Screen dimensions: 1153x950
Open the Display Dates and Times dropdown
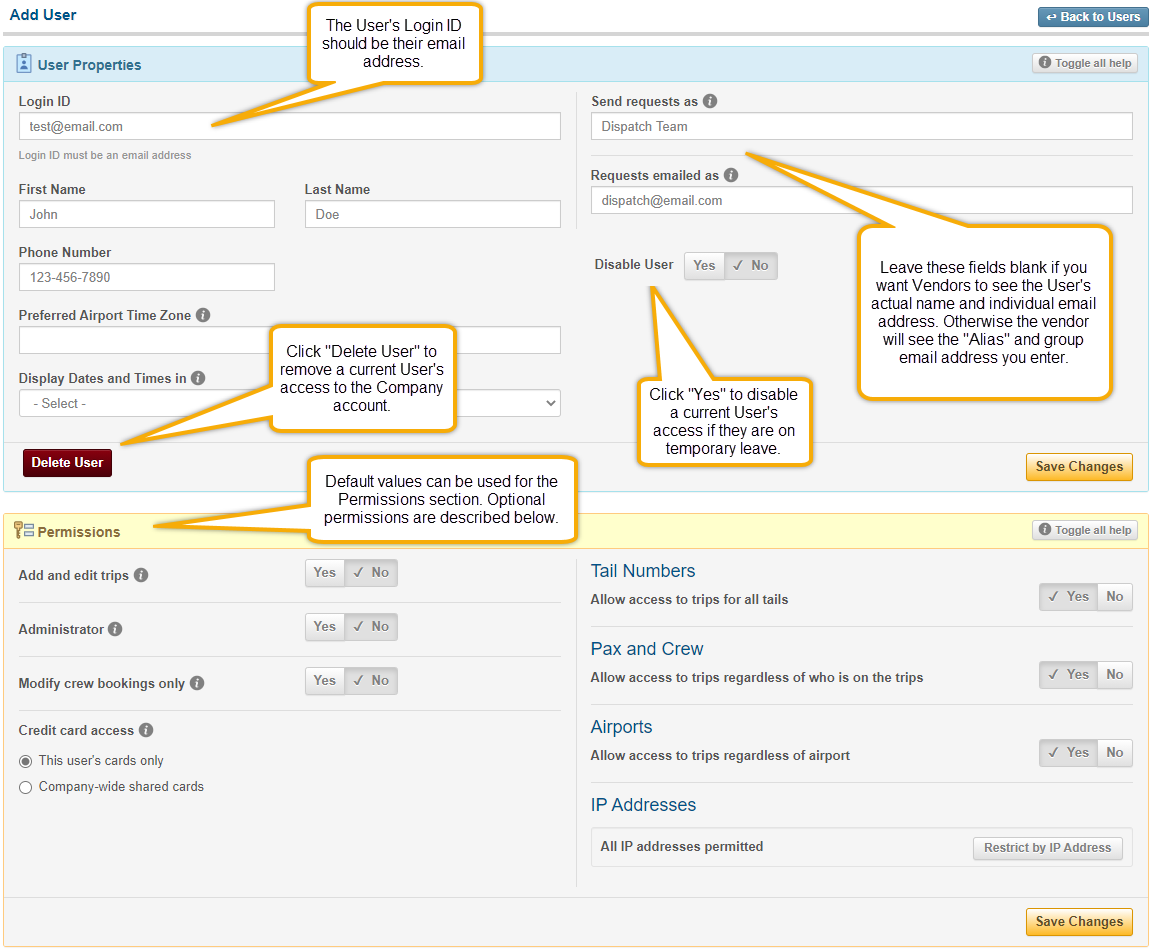click(x=289, y=403)
